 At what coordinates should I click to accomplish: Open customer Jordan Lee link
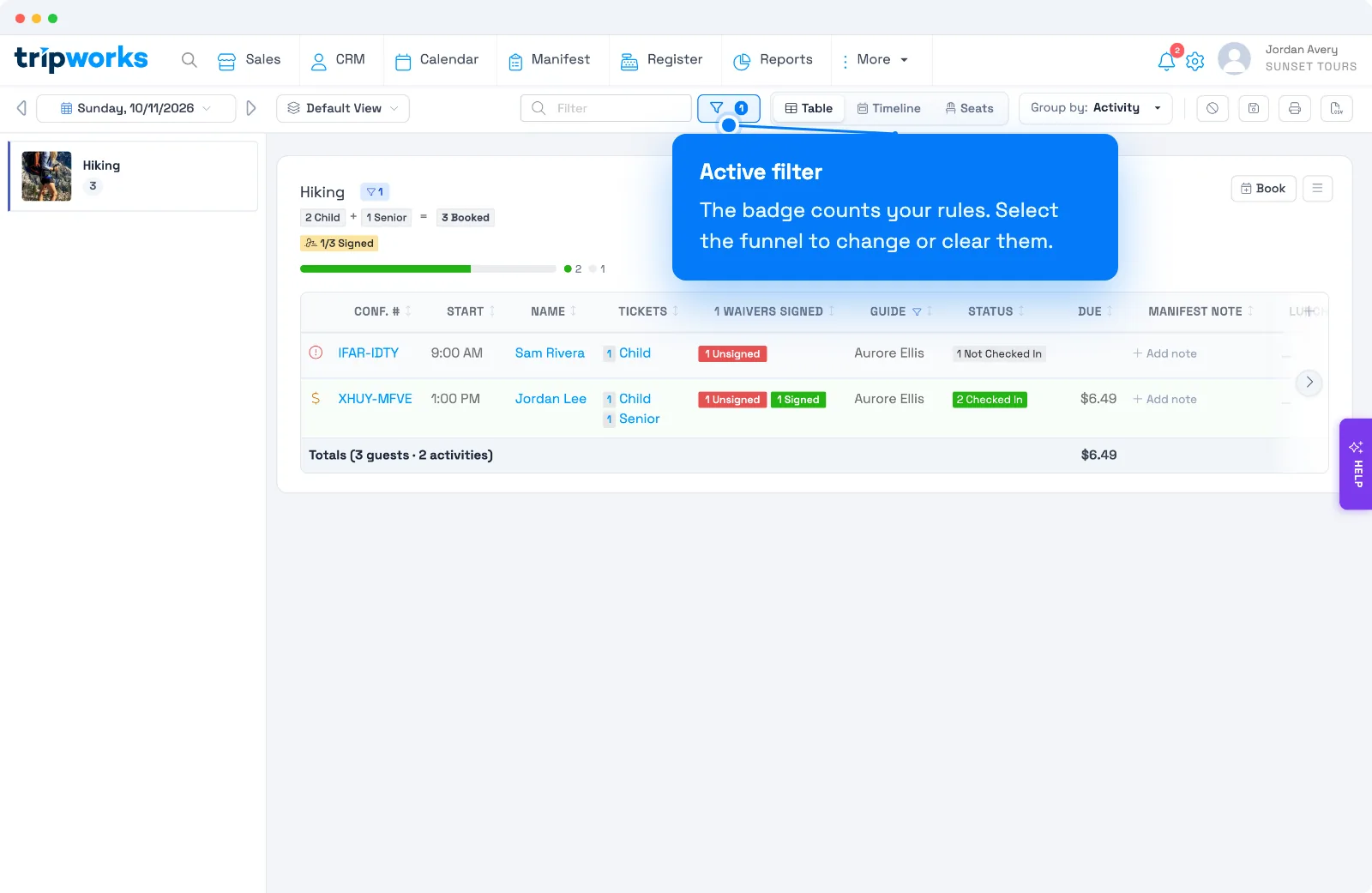tap(551, 399)
